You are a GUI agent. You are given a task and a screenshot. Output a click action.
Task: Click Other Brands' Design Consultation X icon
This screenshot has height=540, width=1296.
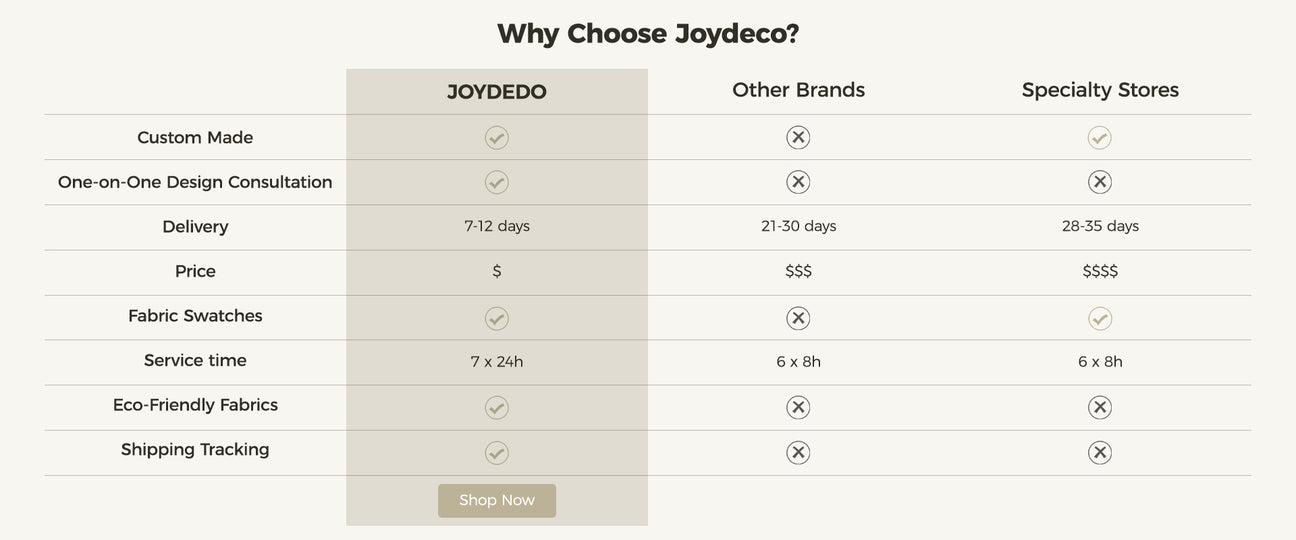coord(798,182)
